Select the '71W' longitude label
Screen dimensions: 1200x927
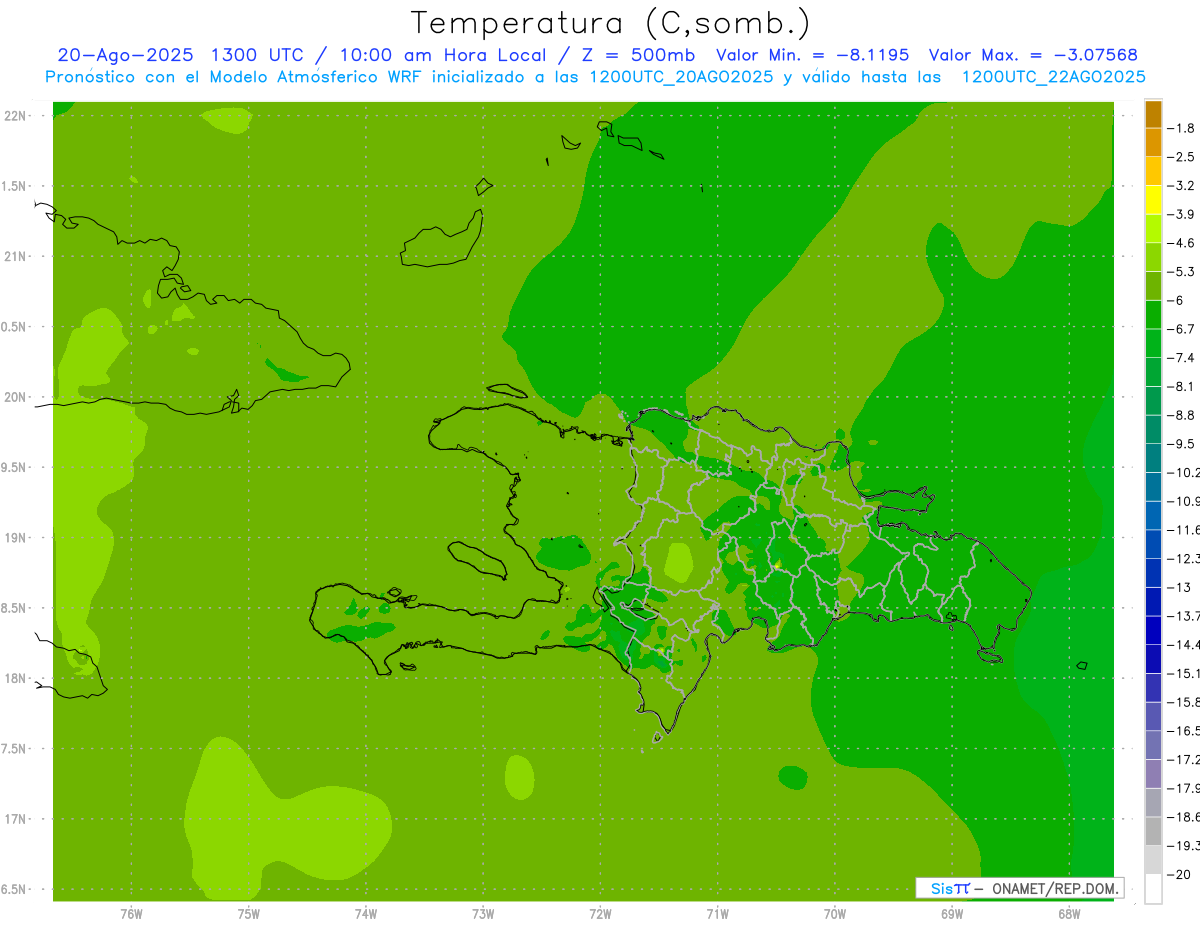[717, 914]
